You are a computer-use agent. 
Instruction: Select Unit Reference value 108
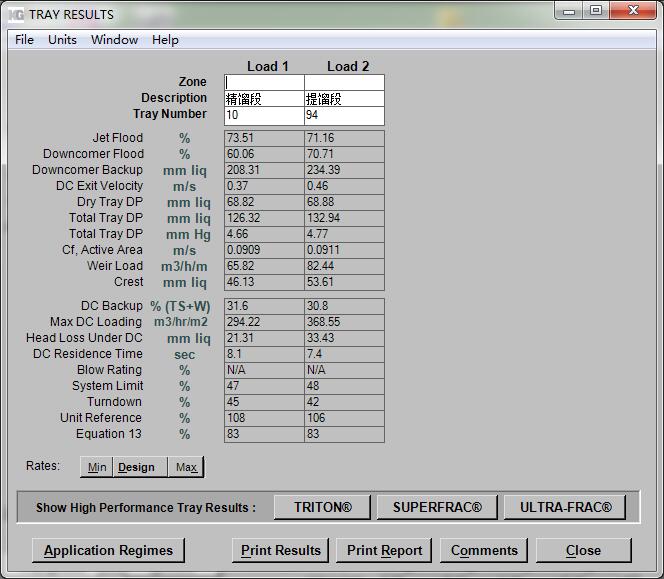pyautogui.click(x=264, y=418)
